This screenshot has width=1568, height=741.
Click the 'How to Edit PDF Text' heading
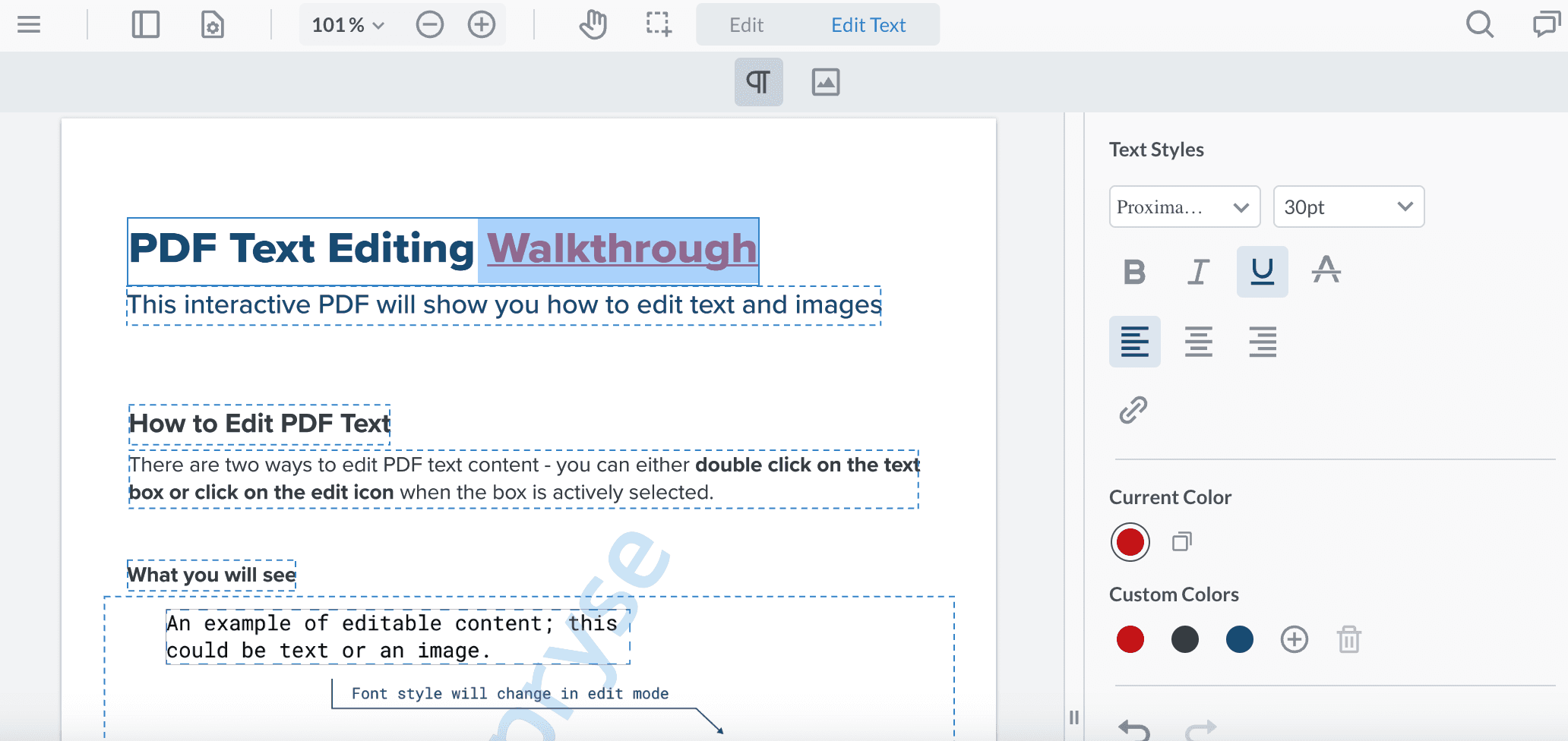259,424
